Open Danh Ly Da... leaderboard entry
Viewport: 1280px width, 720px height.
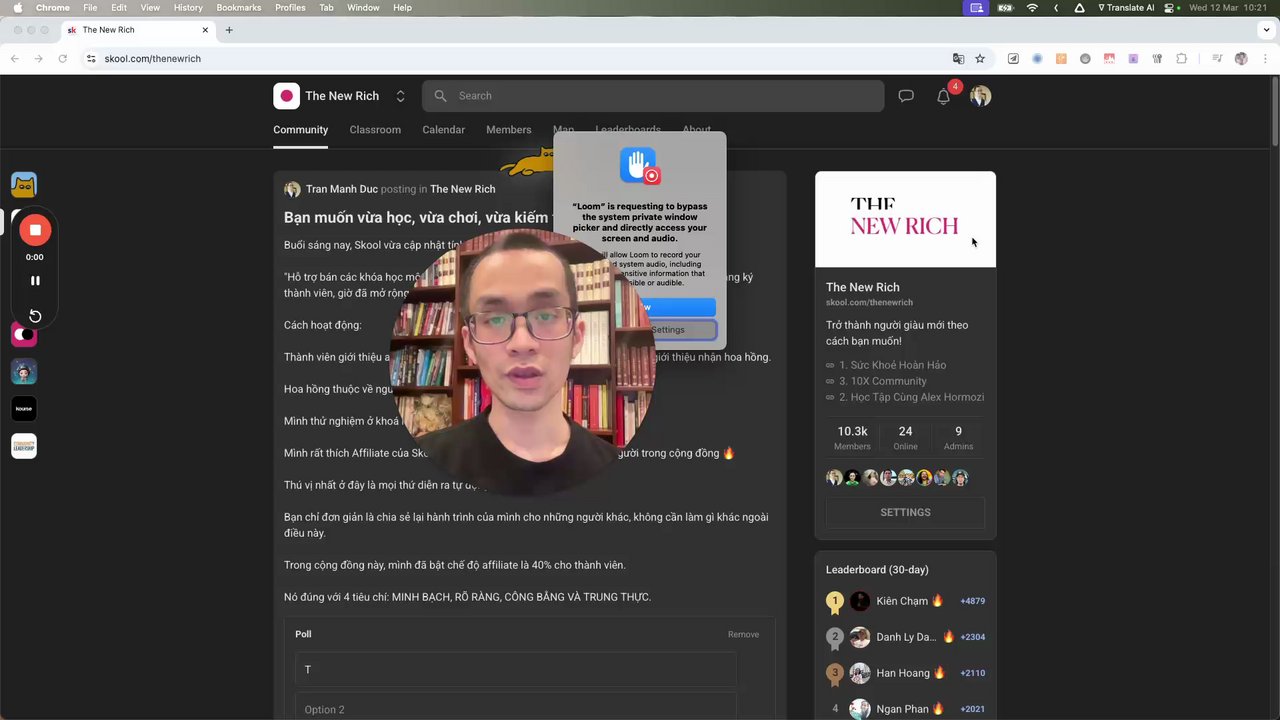point(906,637)
